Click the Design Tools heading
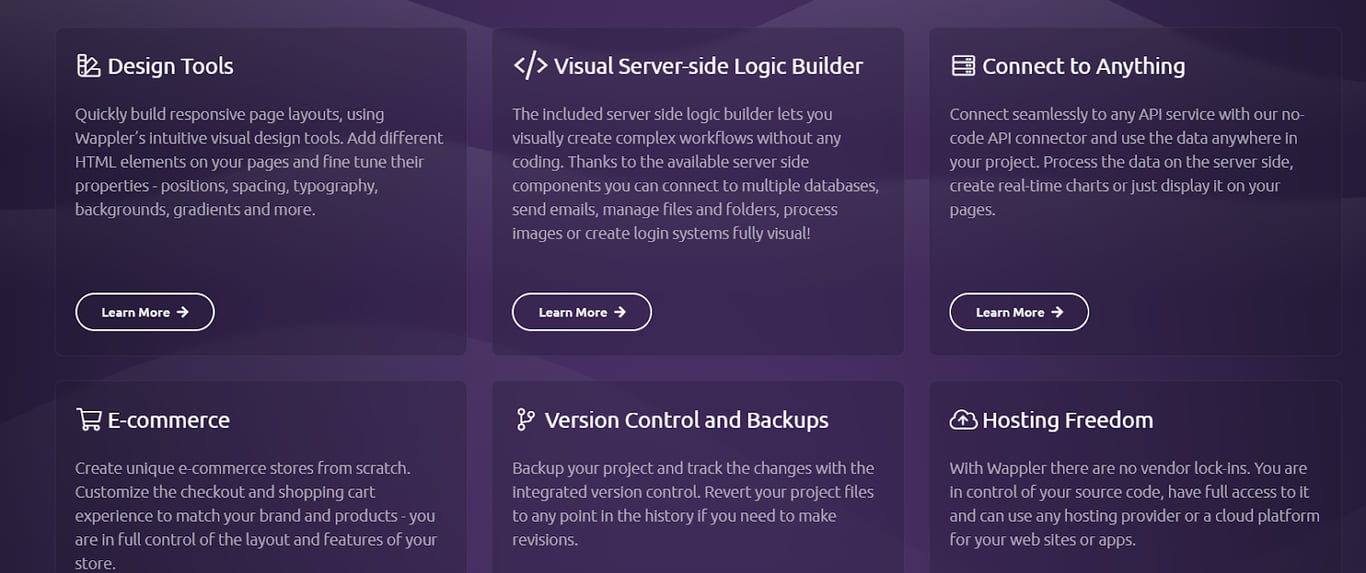 [170, 66]
